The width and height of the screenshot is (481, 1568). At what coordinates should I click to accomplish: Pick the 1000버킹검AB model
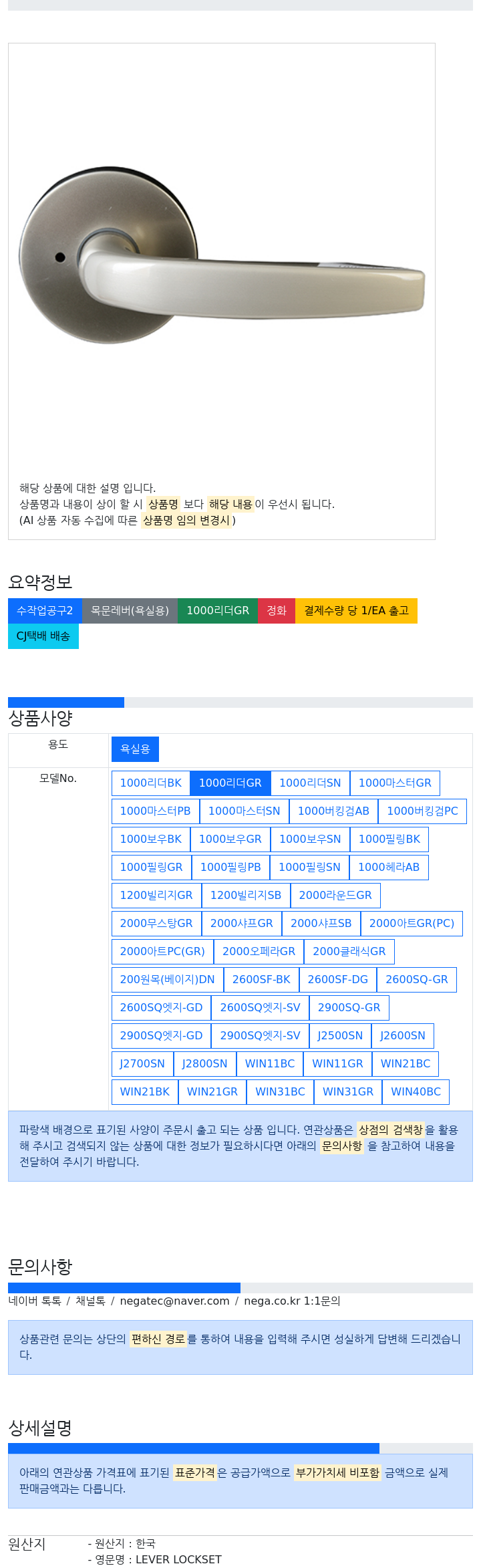(x=333, y=811)
